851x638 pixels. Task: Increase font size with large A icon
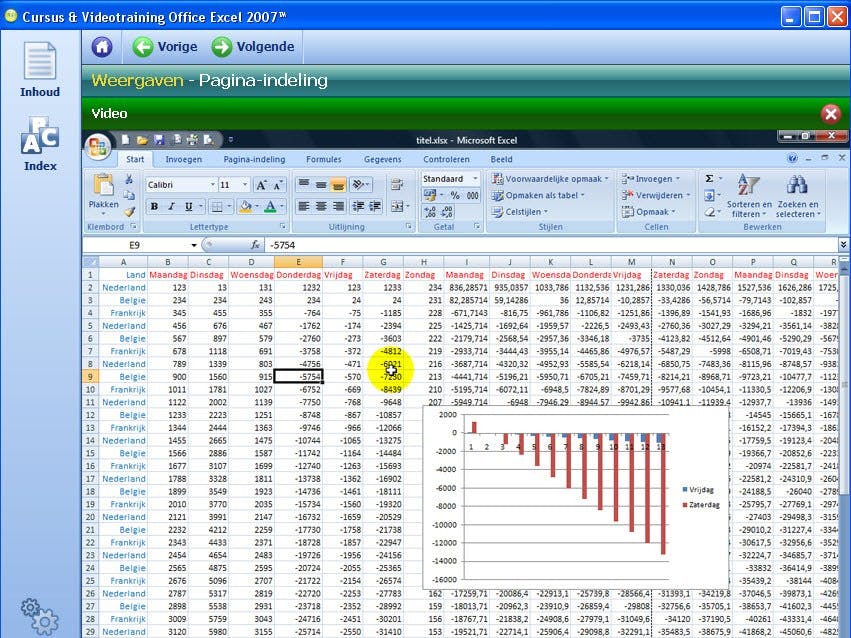pos(261,185)
